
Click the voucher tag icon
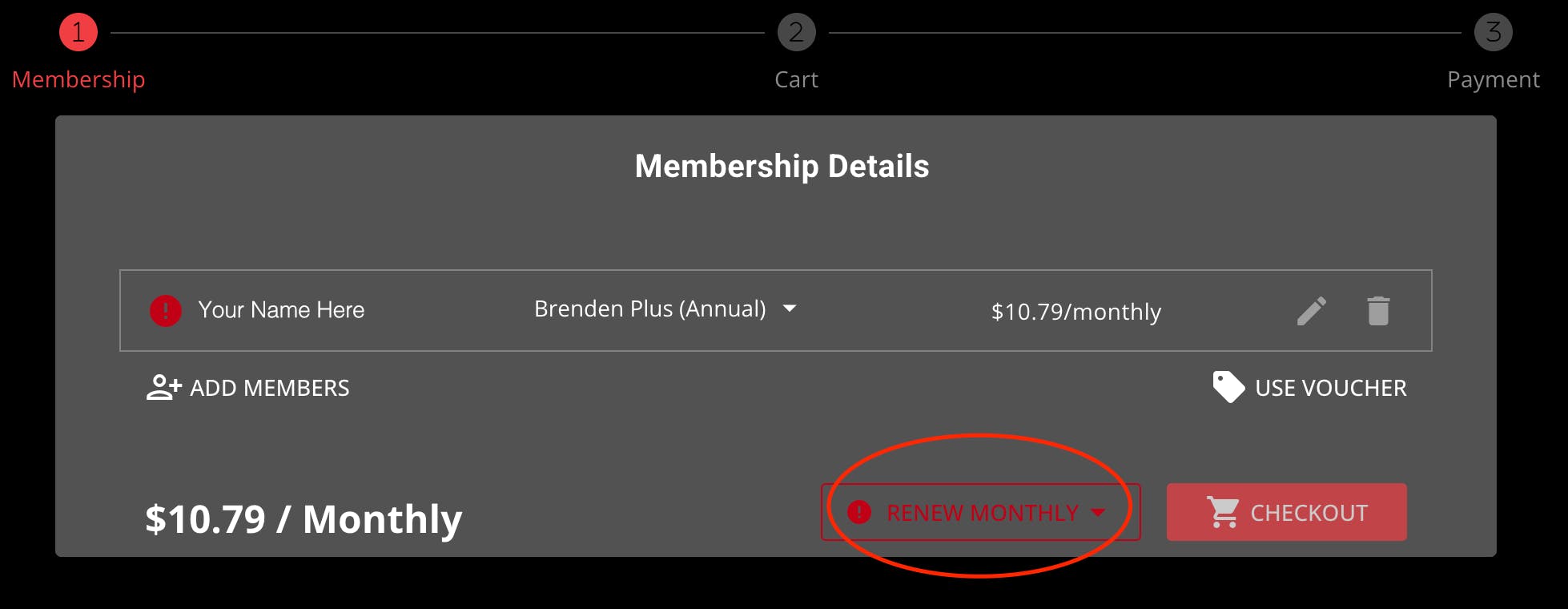[x=1228, y=387]
